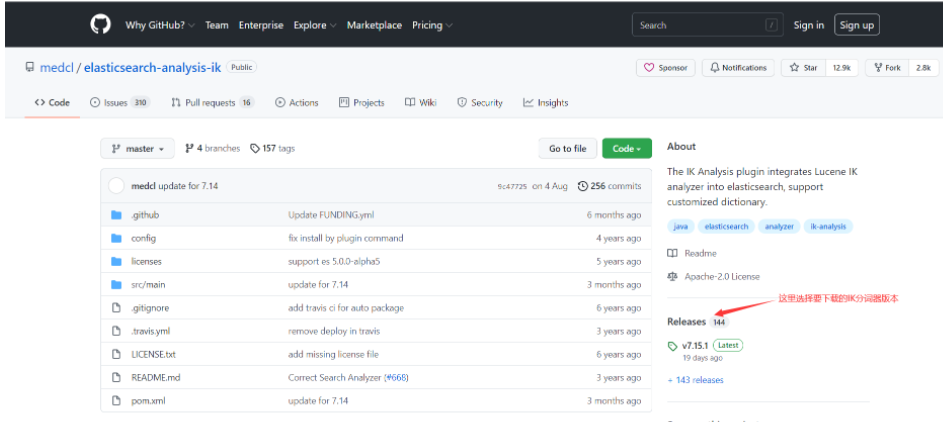The width and height of the screenshot is (943, 422).
Task: Click the README.md file icon
Action: pos(117,378)
